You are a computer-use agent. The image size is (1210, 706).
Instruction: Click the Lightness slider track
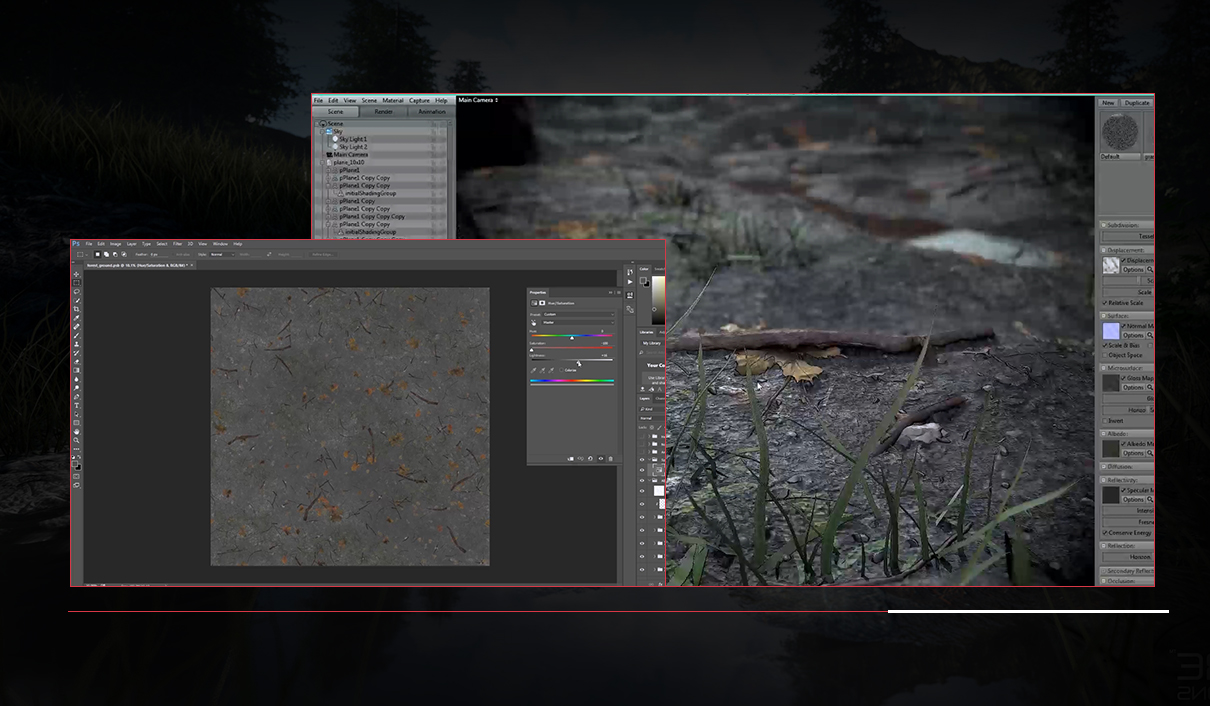click(571, 359)
